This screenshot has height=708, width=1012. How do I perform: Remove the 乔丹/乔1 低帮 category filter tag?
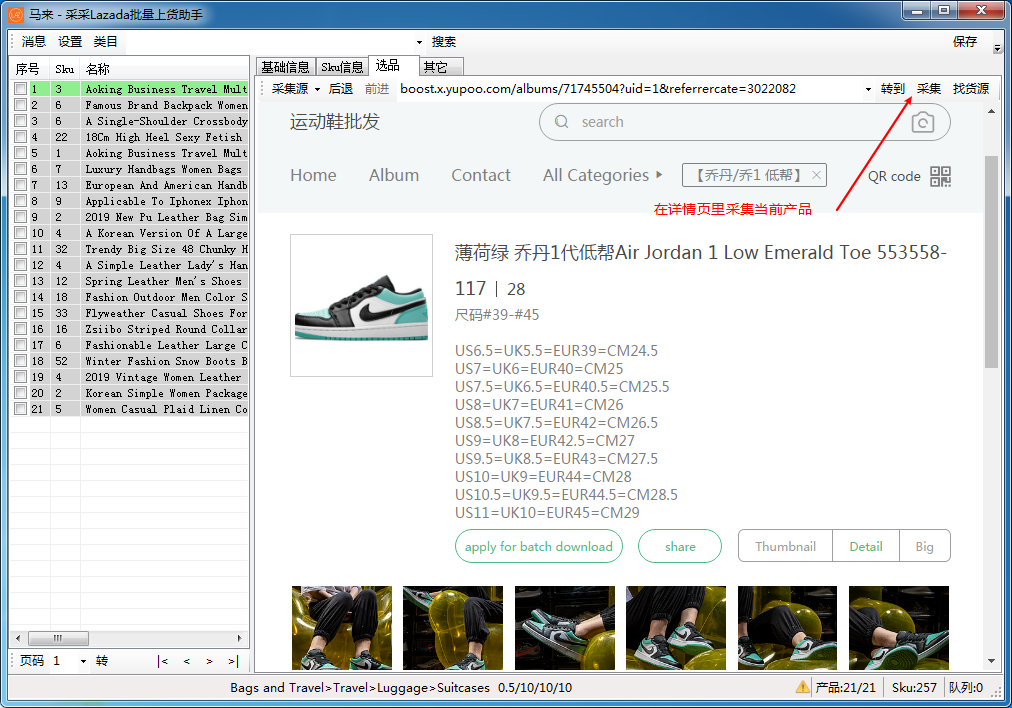tap(816, 175)
